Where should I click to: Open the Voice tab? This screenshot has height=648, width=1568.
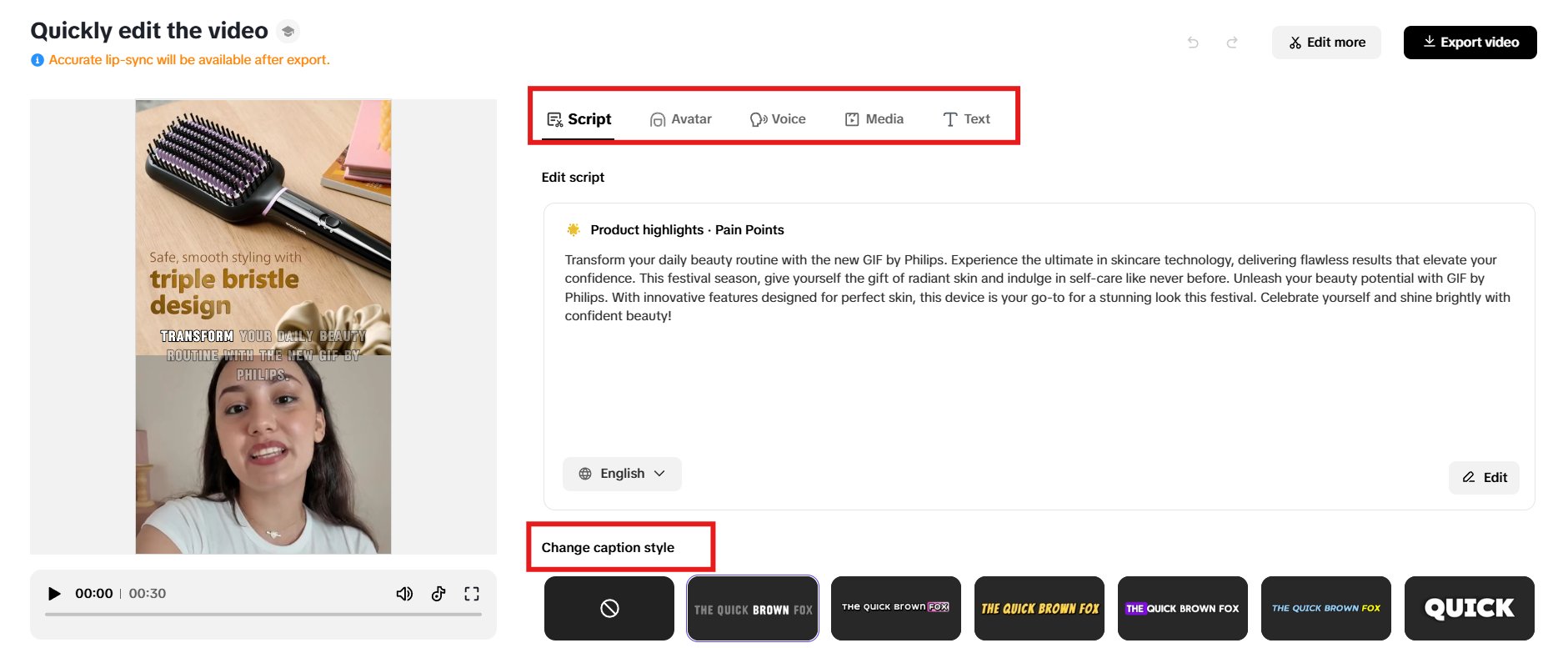(778, 119)
